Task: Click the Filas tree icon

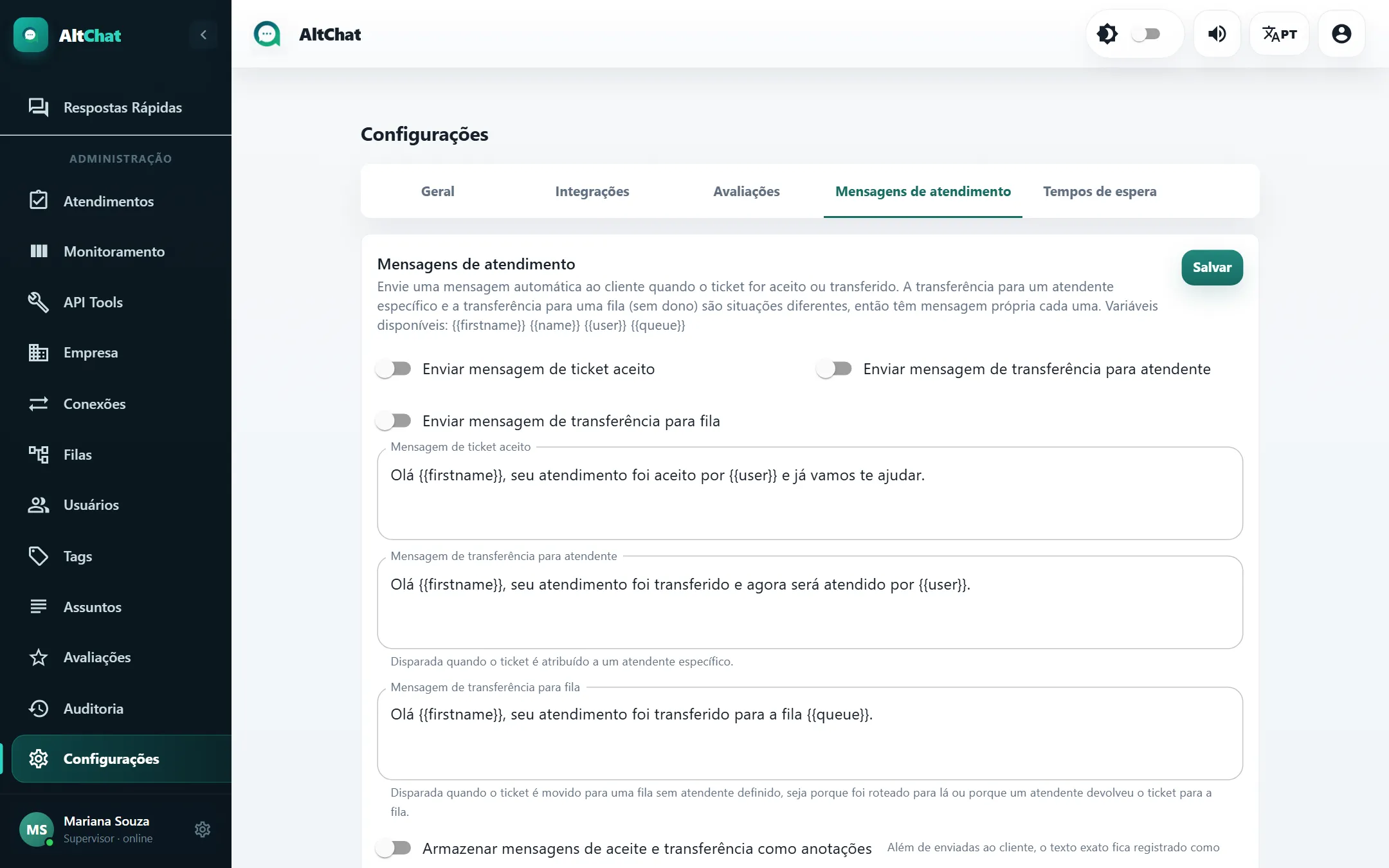Action: (39, 455)
